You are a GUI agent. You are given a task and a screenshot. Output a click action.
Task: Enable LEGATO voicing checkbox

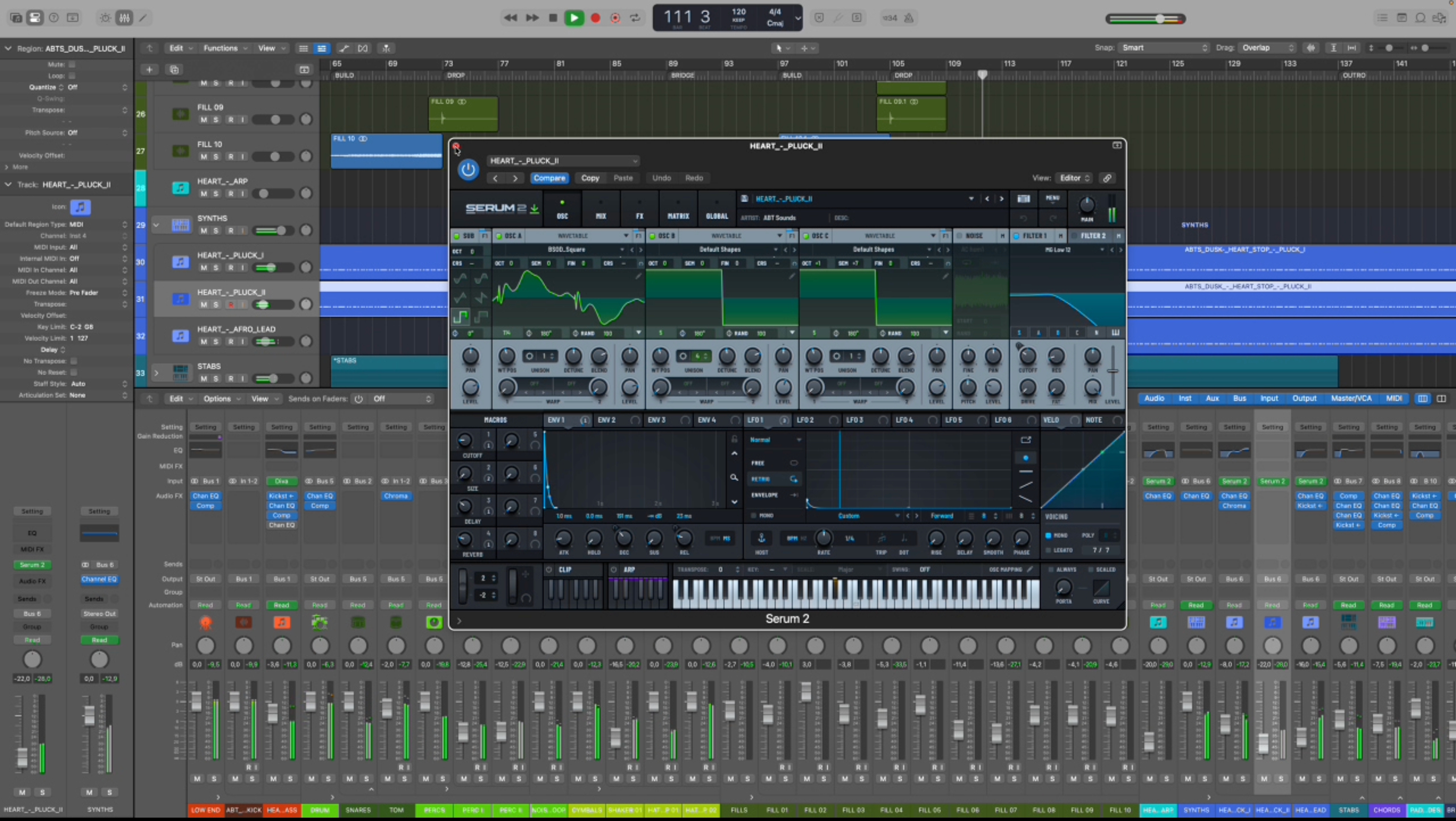tap(1049, 550)
